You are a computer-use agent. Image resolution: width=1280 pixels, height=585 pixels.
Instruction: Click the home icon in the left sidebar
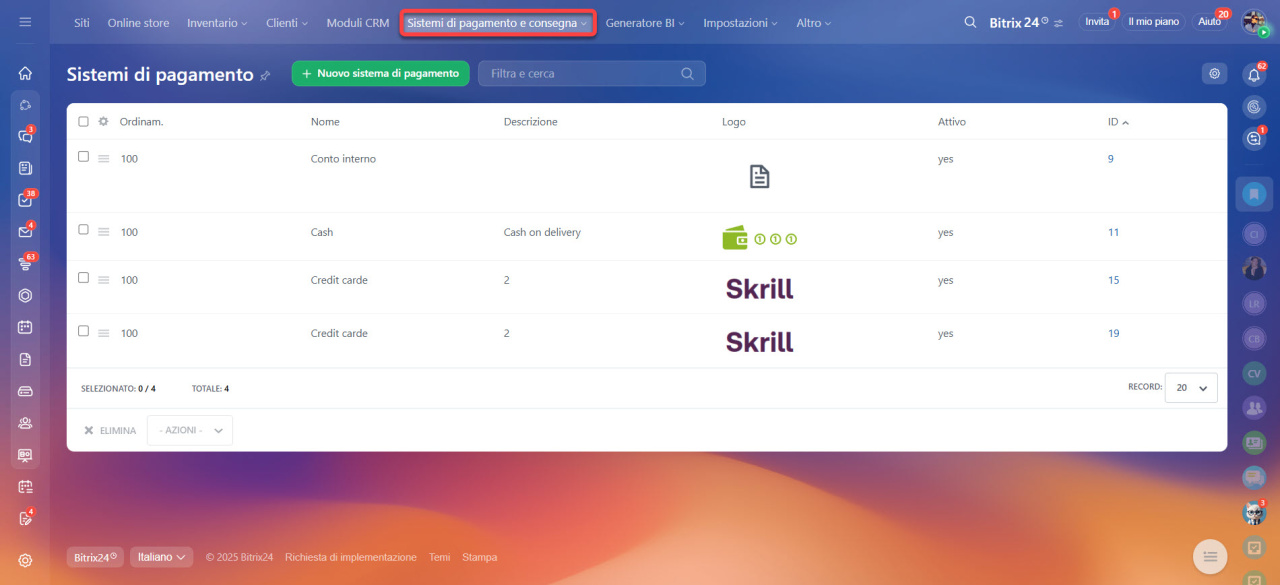point(25,73)
